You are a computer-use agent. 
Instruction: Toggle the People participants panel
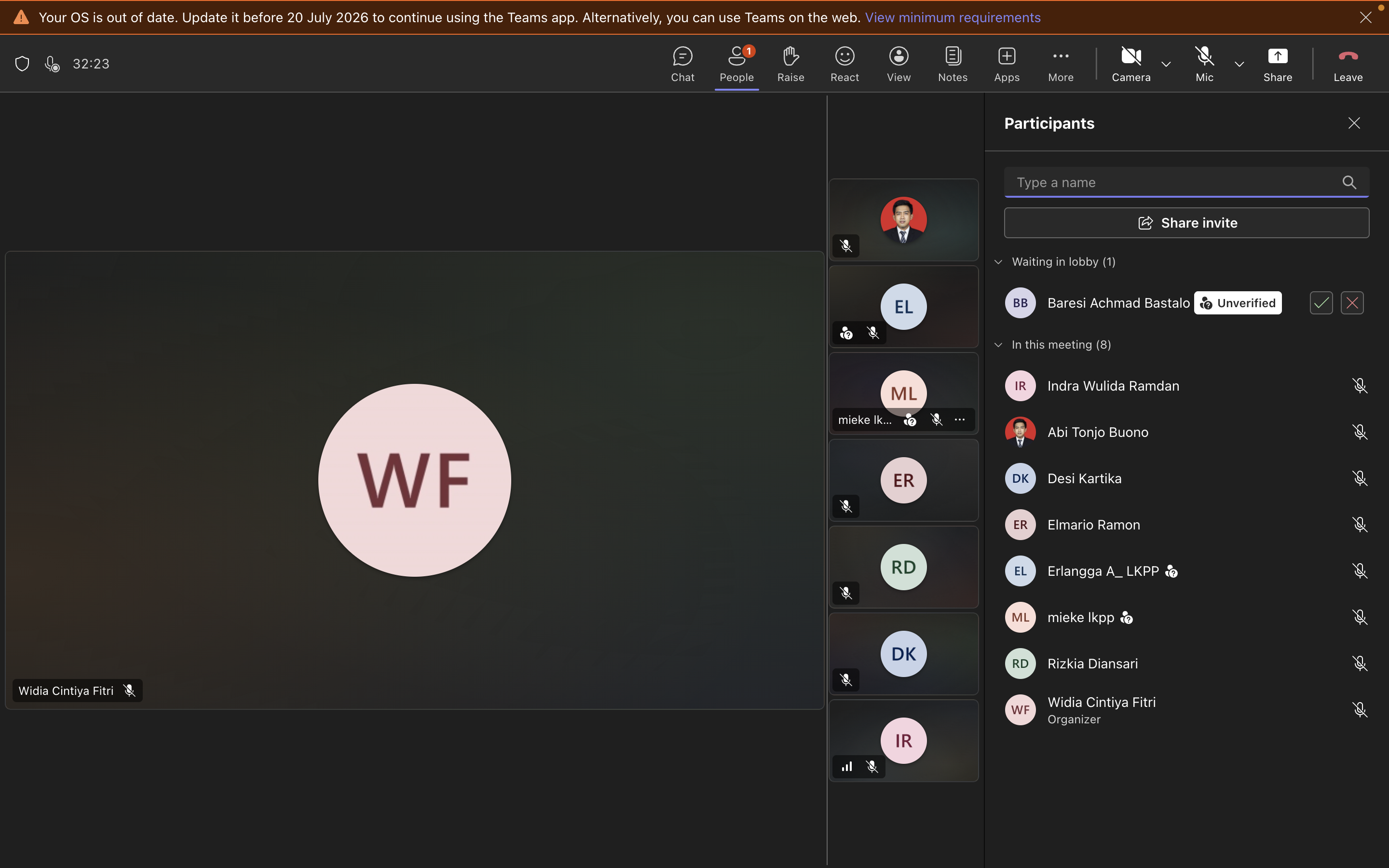(736, 64)
